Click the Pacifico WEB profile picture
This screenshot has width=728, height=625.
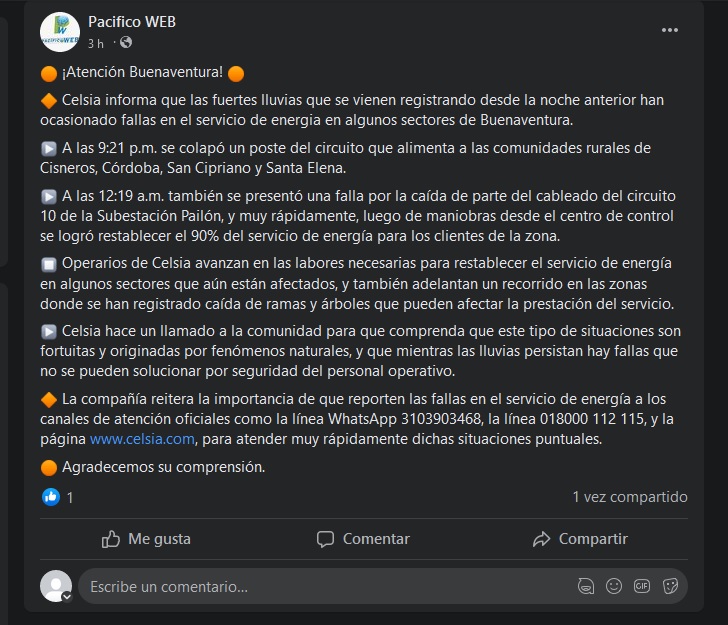pos(60,32)
